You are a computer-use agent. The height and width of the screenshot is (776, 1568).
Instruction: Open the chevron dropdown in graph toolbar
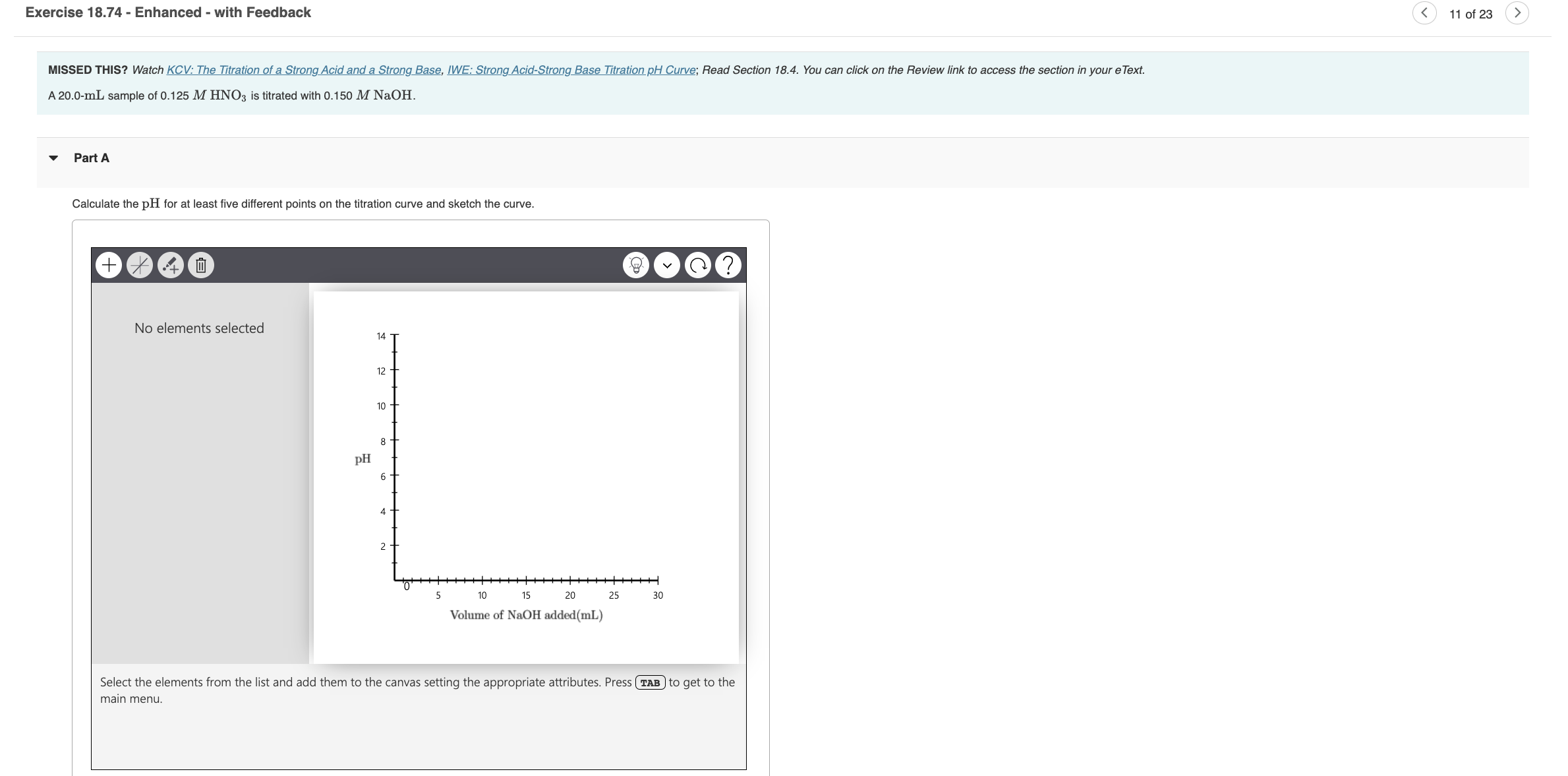(x=667, y=266)
